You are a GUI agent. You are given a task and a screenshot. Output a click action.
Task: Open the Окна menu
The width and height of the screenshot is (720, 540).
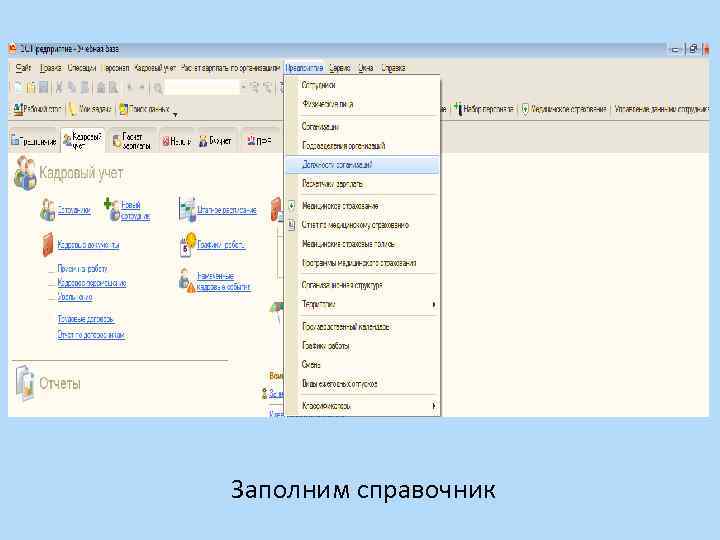tap(366, 68)
